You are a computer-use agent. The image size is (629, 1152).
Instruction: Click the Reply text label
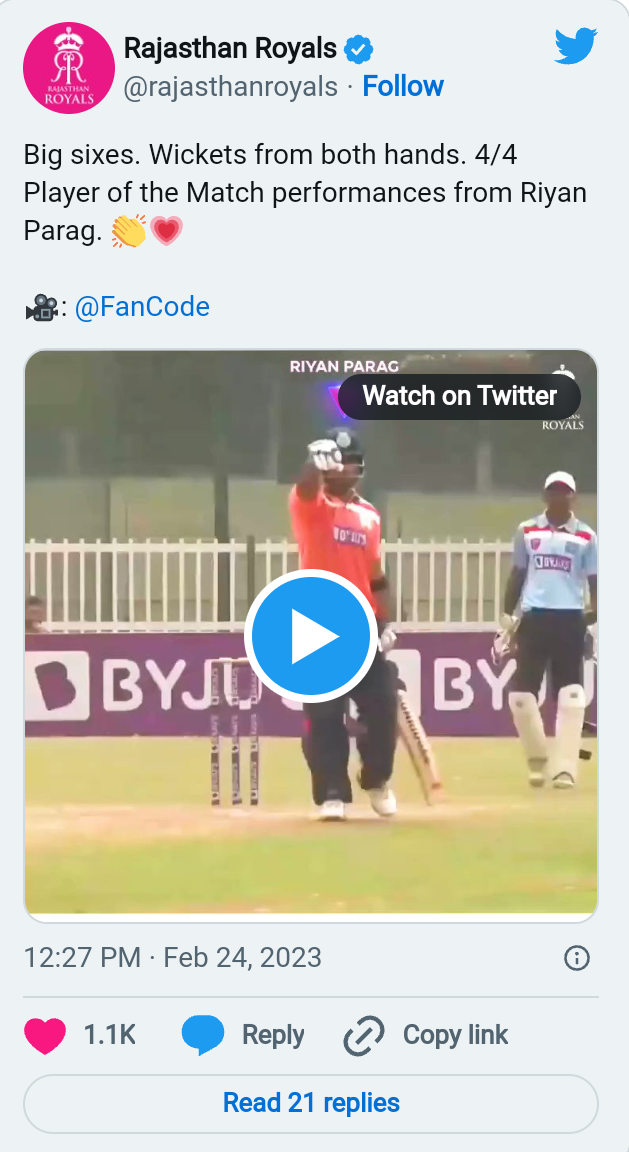pos(273,1035)
